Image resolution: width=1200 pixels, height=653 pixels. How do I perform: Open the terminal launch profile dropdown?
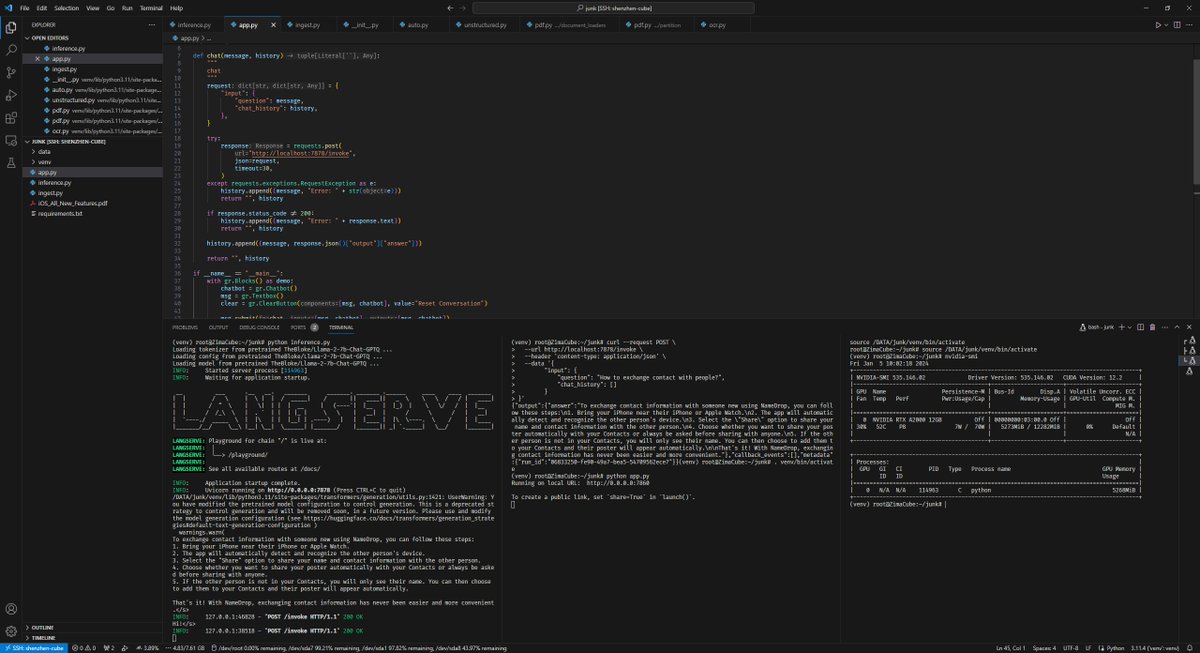[x=1130, y=326]
